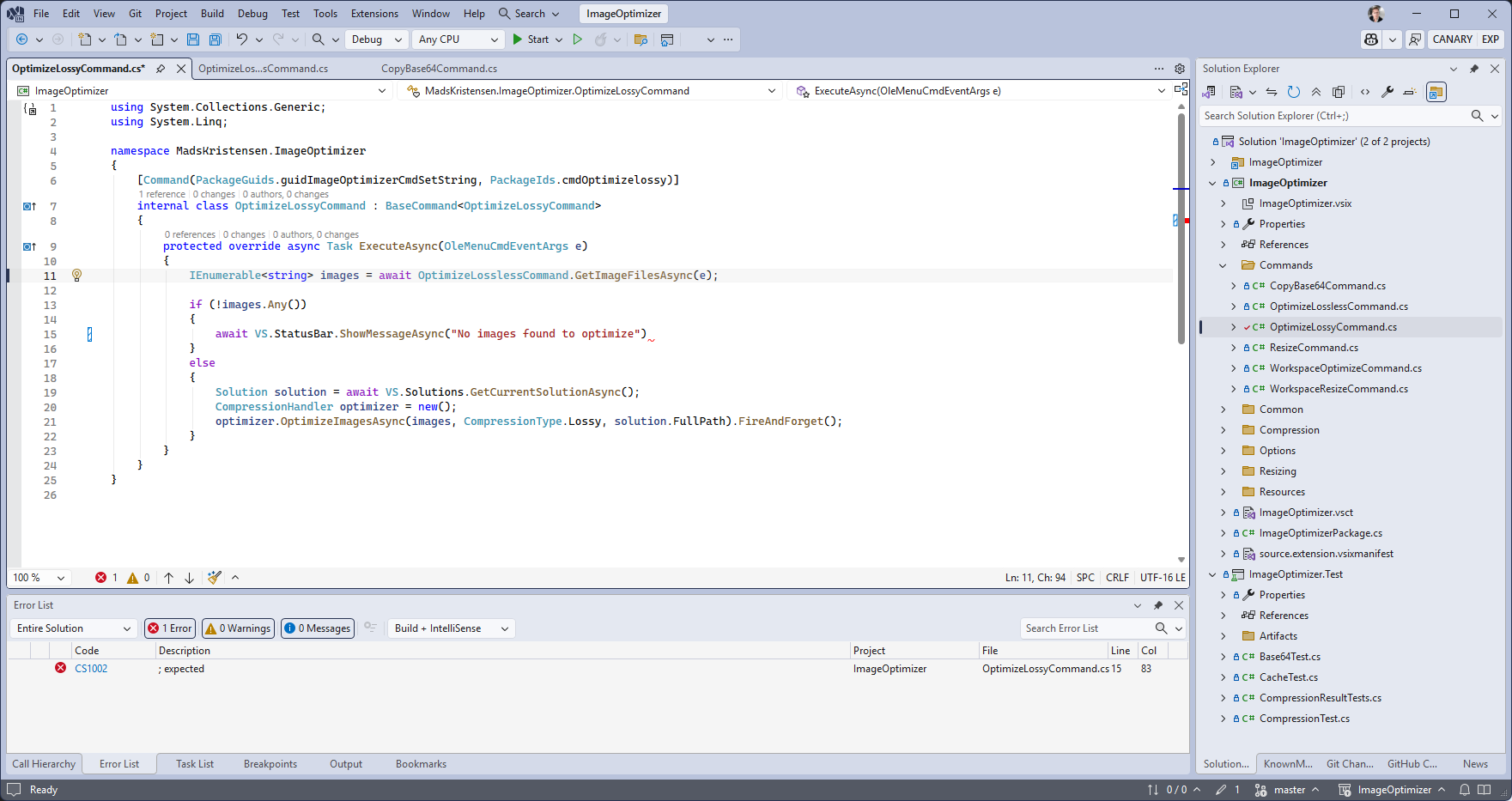Toggle the 0 Messages filter button
Screen dimensions: 1512x801
tap(317, 628)
